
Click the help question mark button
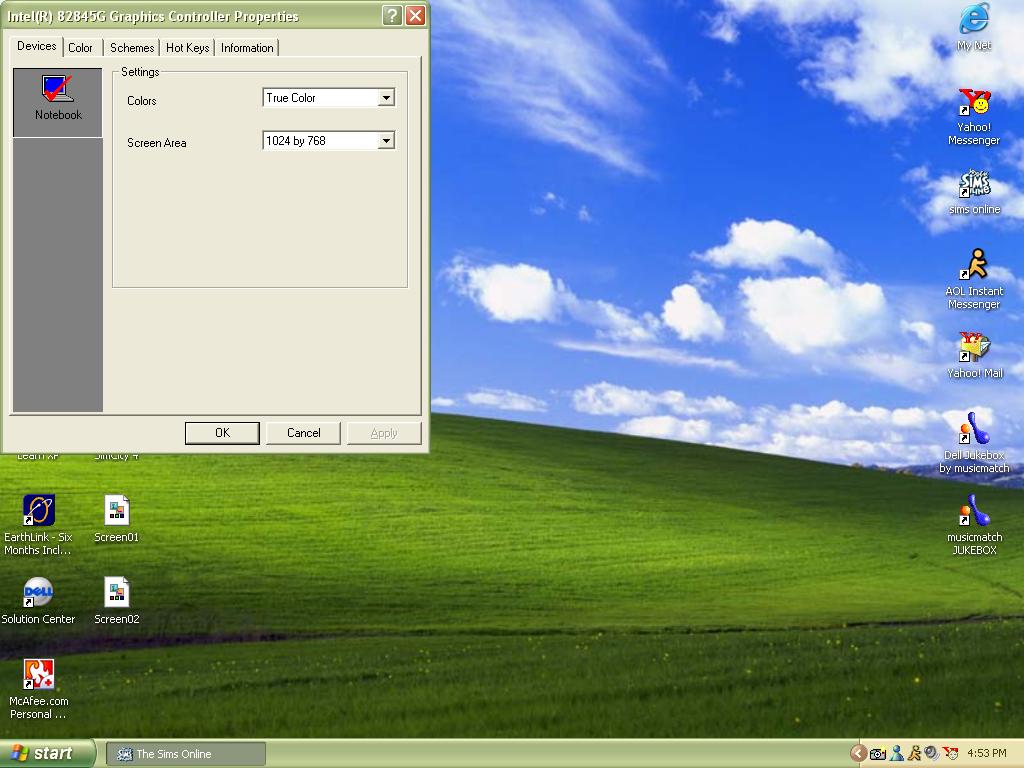(x=392, y=16)
